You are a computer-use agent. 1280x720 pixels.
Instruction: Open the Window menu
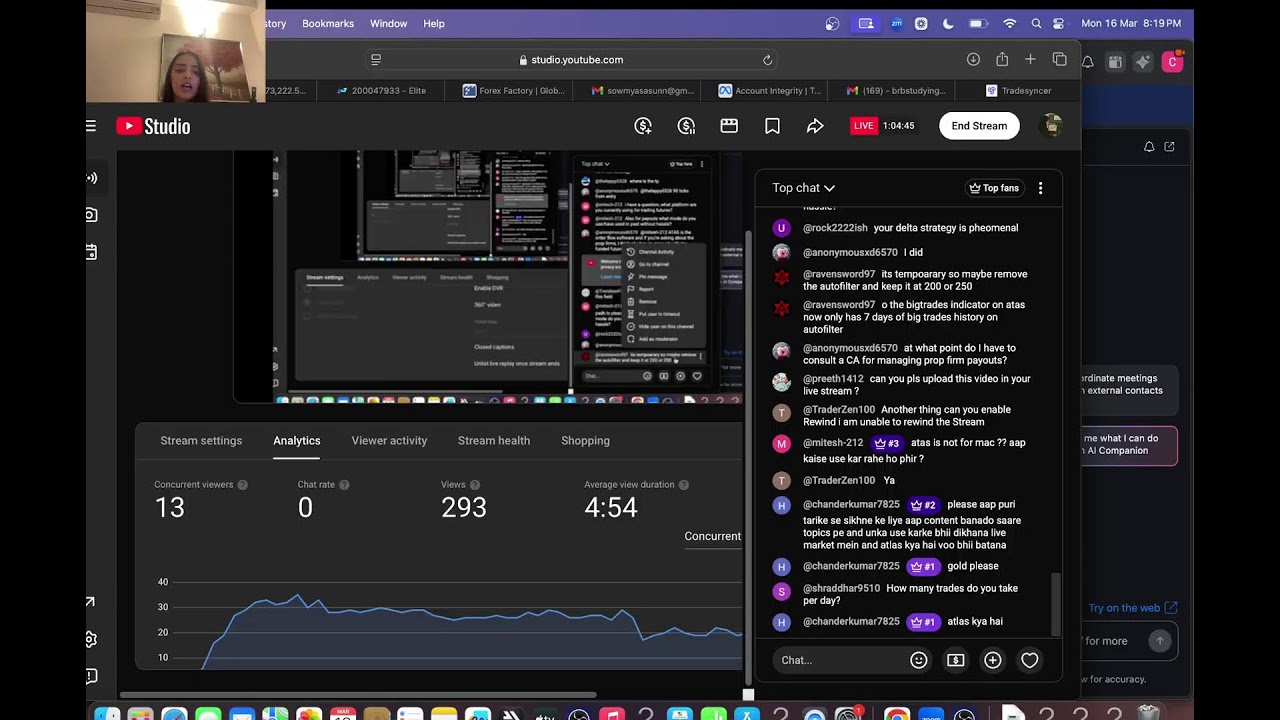(x=388, y=23)
